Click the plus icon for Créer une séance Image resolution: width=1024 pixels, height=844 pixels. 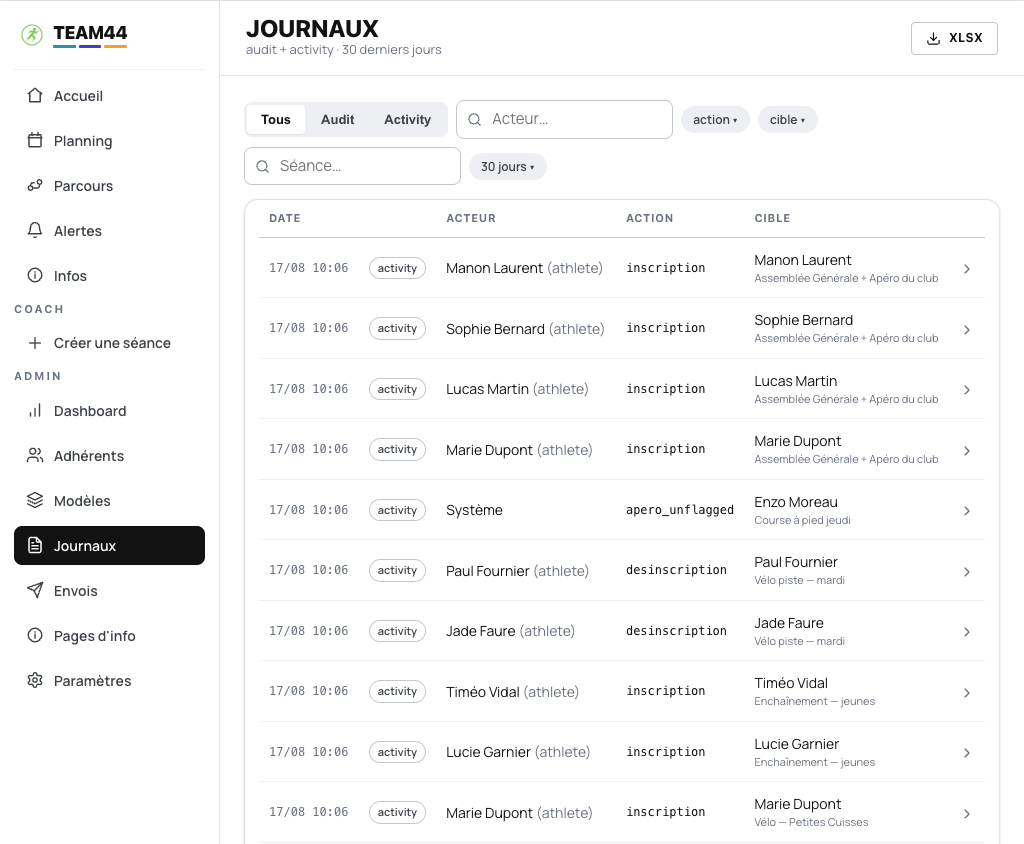pyautogui.click(x=35, y=343)
